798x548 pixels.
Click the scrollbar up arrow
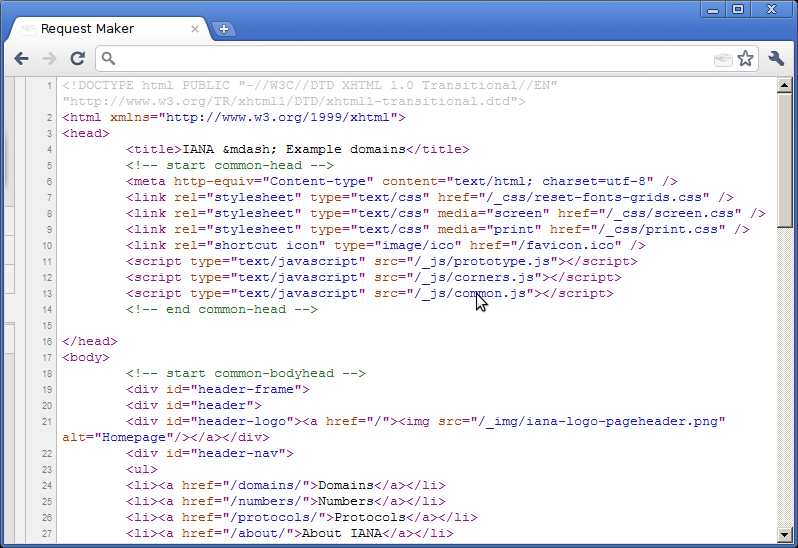(x=784, y=85)
